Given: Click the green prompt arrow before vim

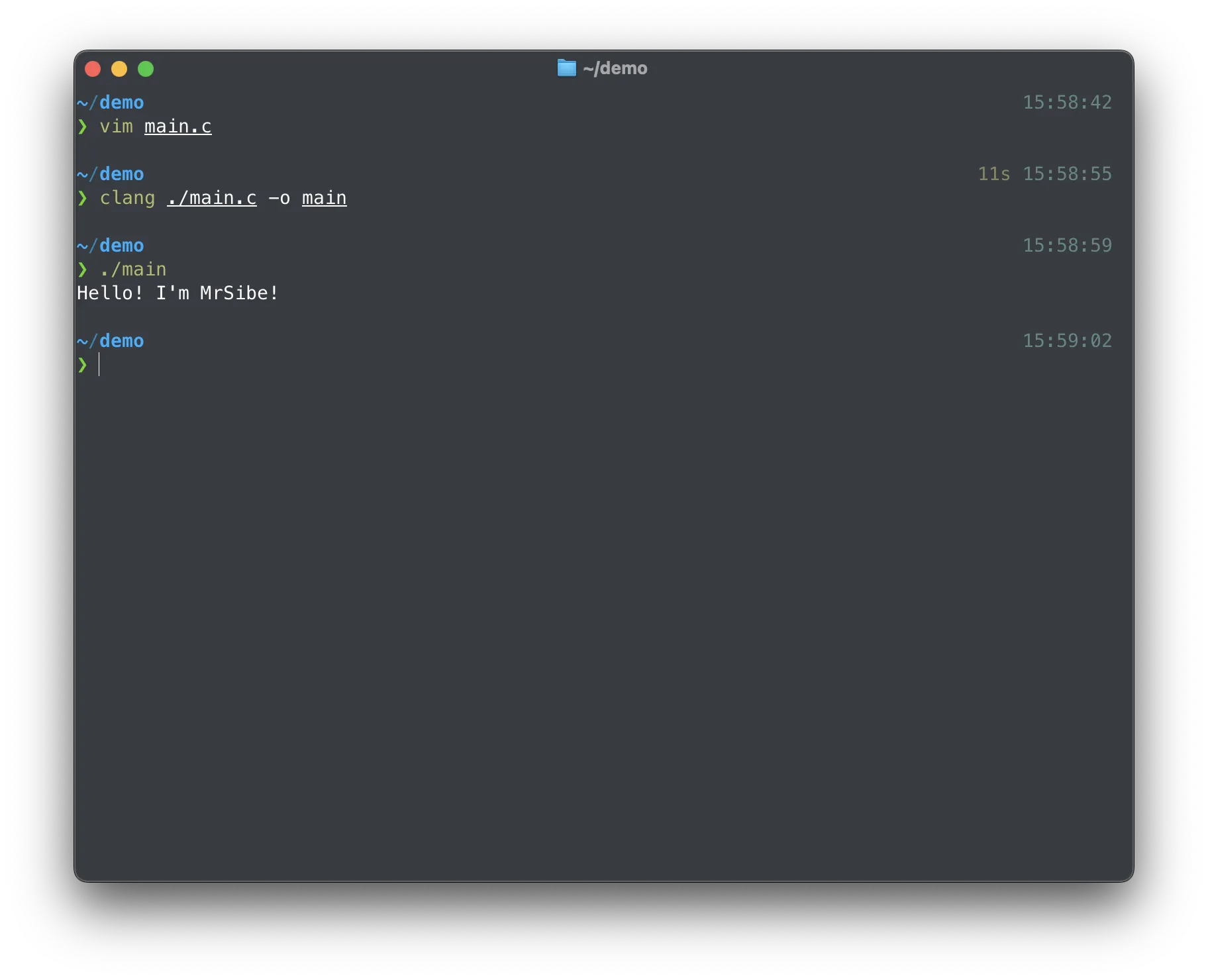Looking at the screenshot, I should point(83,126).
